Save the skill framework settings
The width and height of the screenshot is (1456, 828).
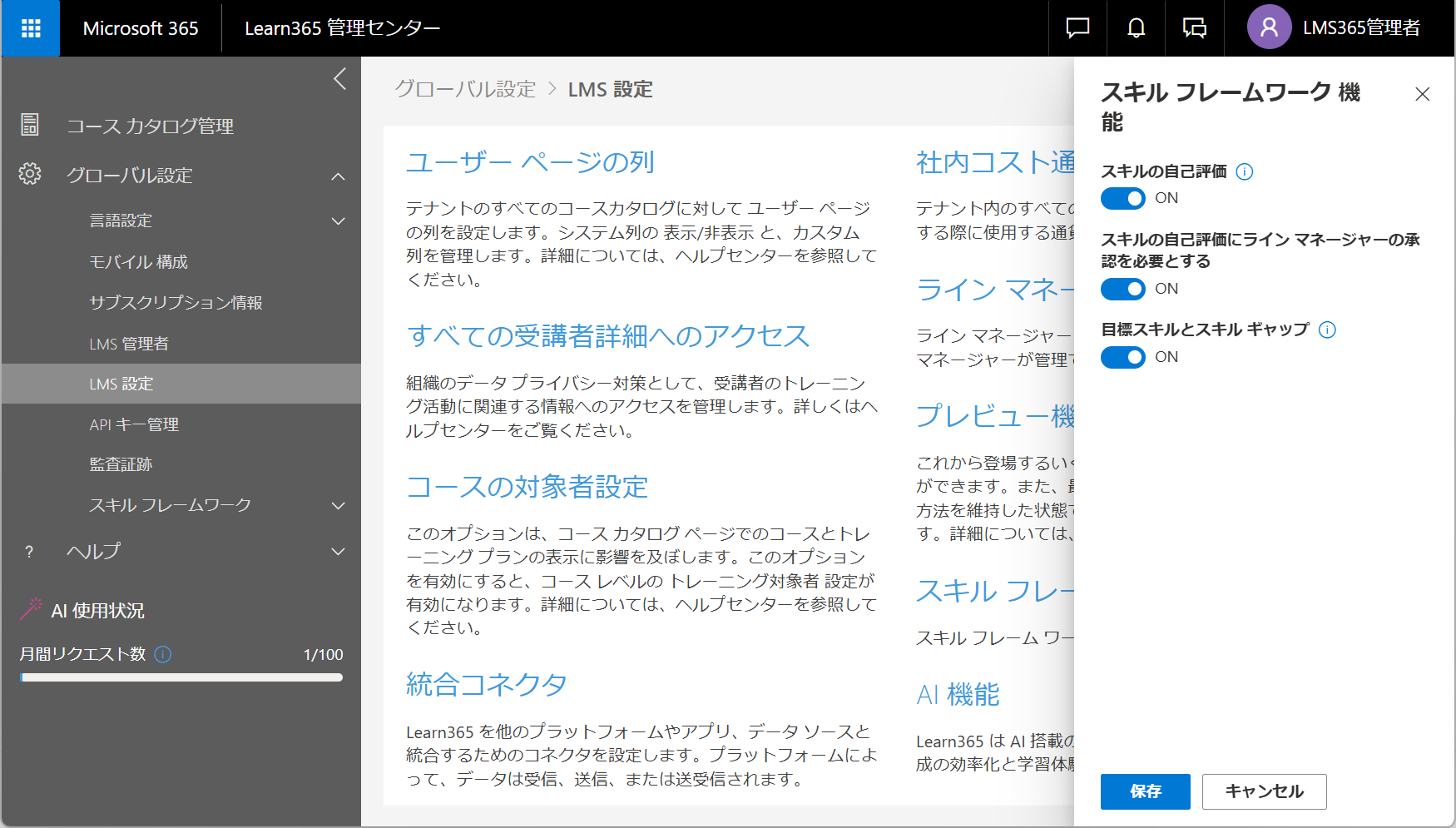pos(1145,791)
